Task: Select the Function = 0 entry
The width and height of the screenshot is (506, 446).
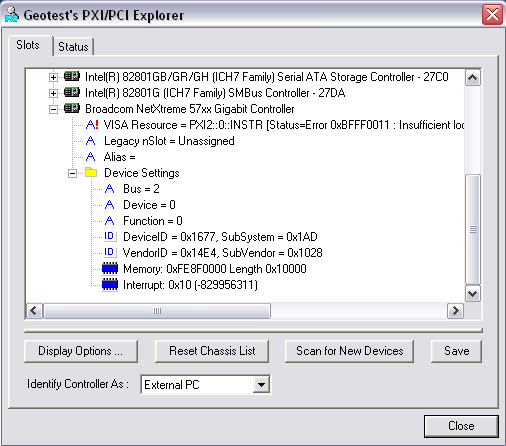Action: coord(153,221)
